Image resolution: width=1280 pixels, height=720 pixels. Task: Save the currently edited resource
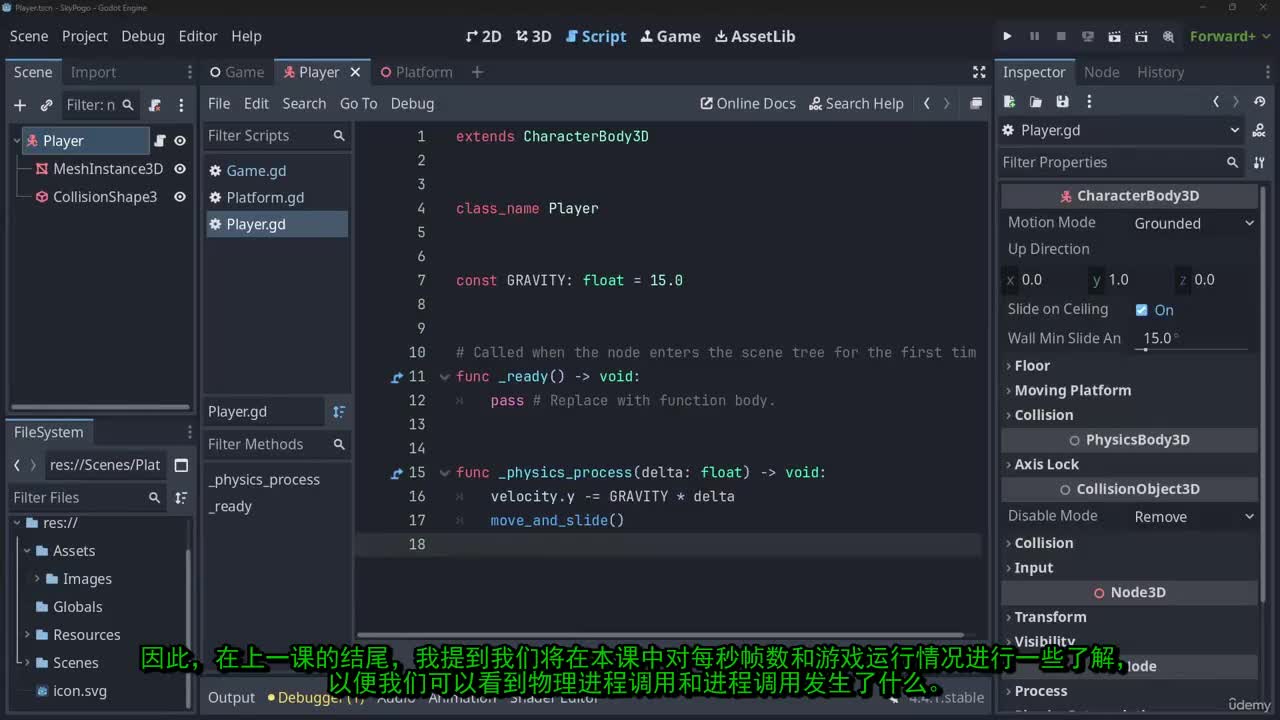tap(1063, 101)
